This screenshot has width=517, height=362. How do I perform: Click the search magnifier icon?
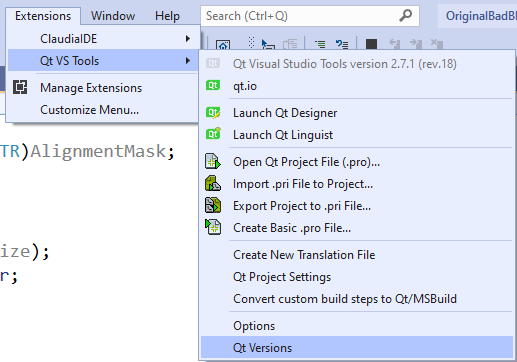coord(405,15)
